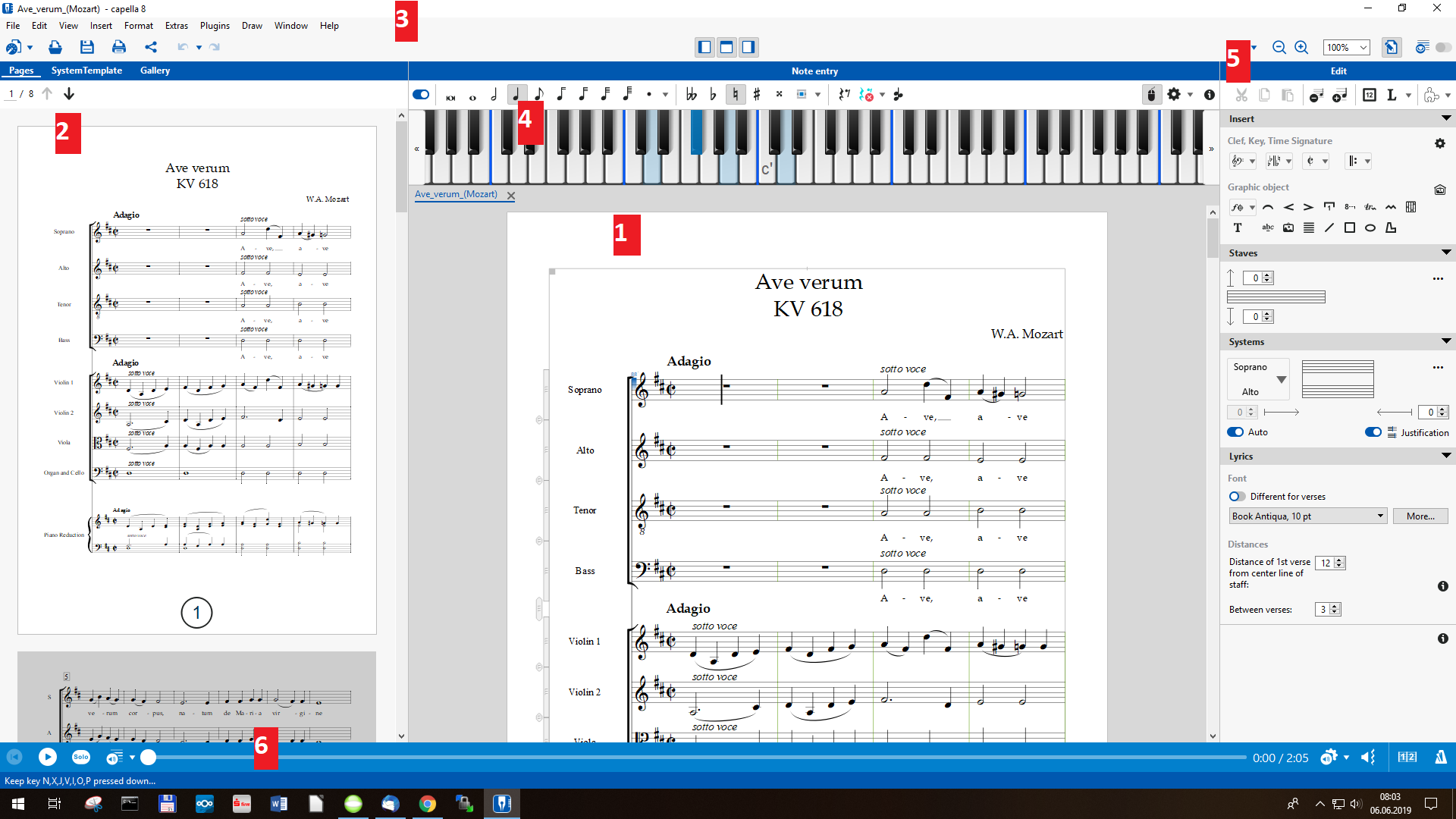Insert a trill line
1456x819 pixels.
pyautogui.click(x=1370, y=207)
